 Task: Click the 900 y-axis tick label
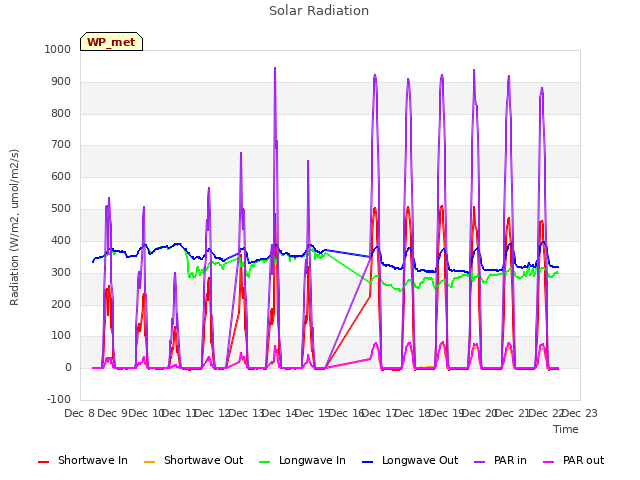pos(61,82)
